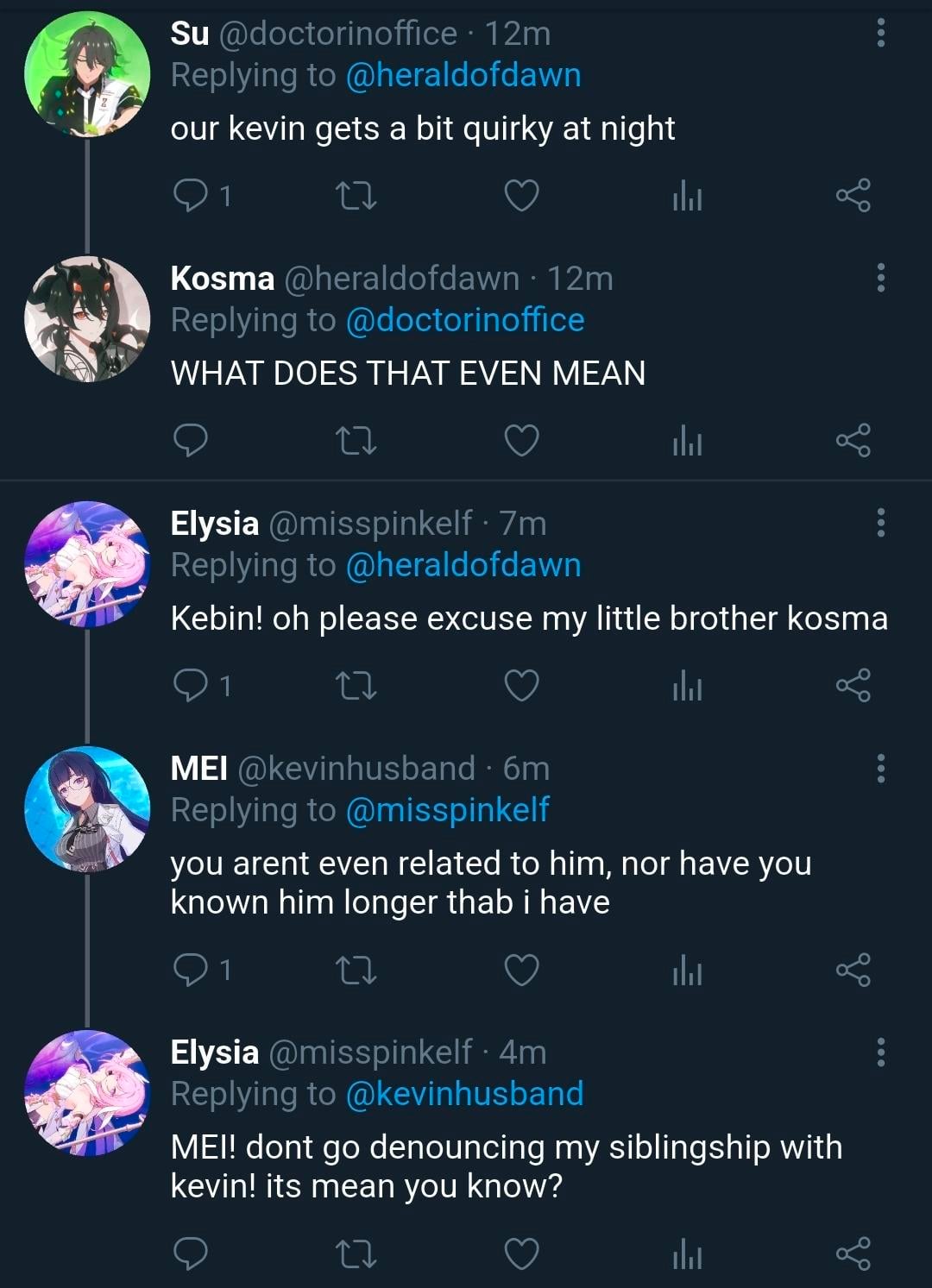Reply to Elysia's Kebin tweet

tap(191, 686)
